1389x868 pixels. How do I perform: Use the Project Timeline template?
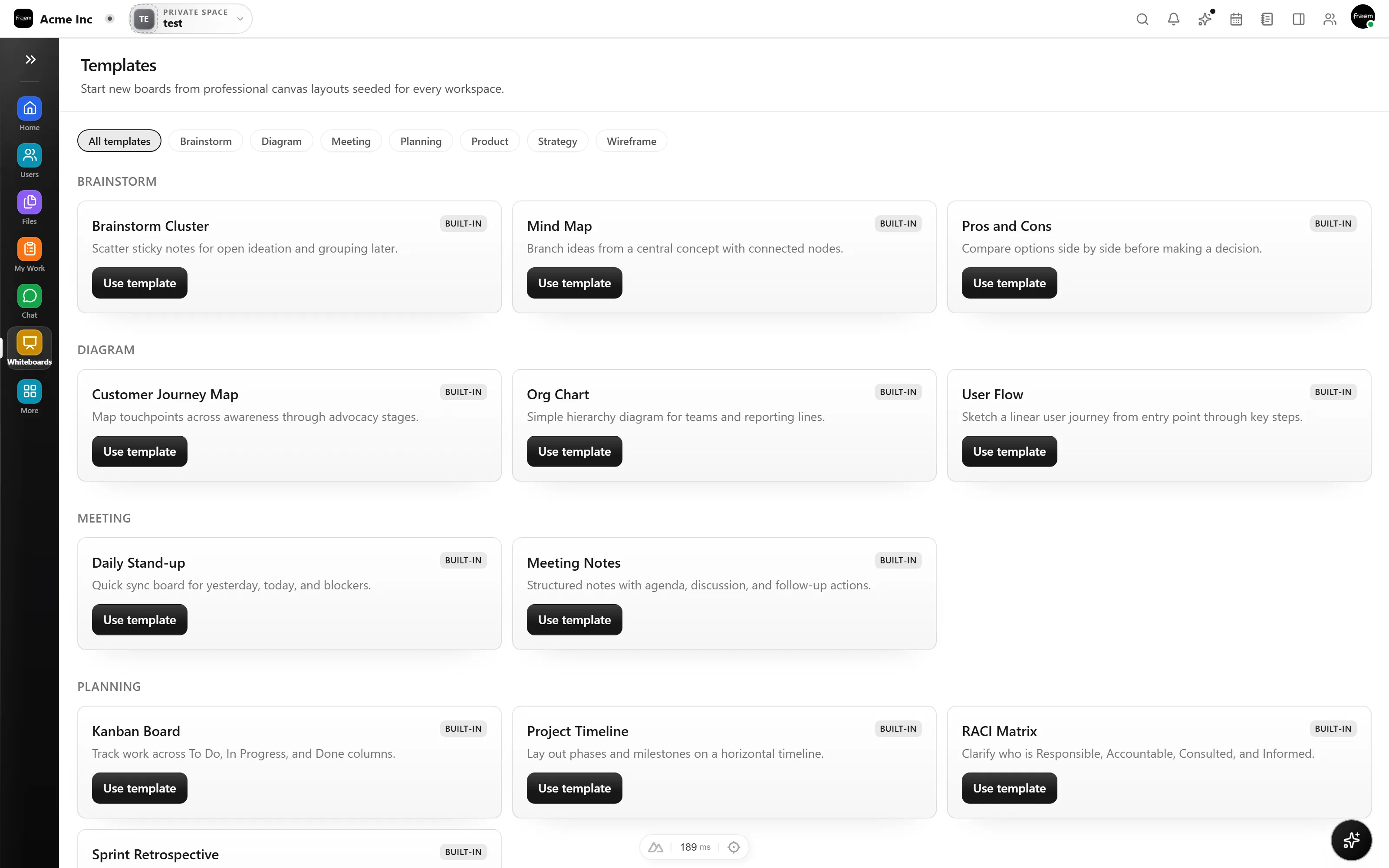tap(575, 788)
